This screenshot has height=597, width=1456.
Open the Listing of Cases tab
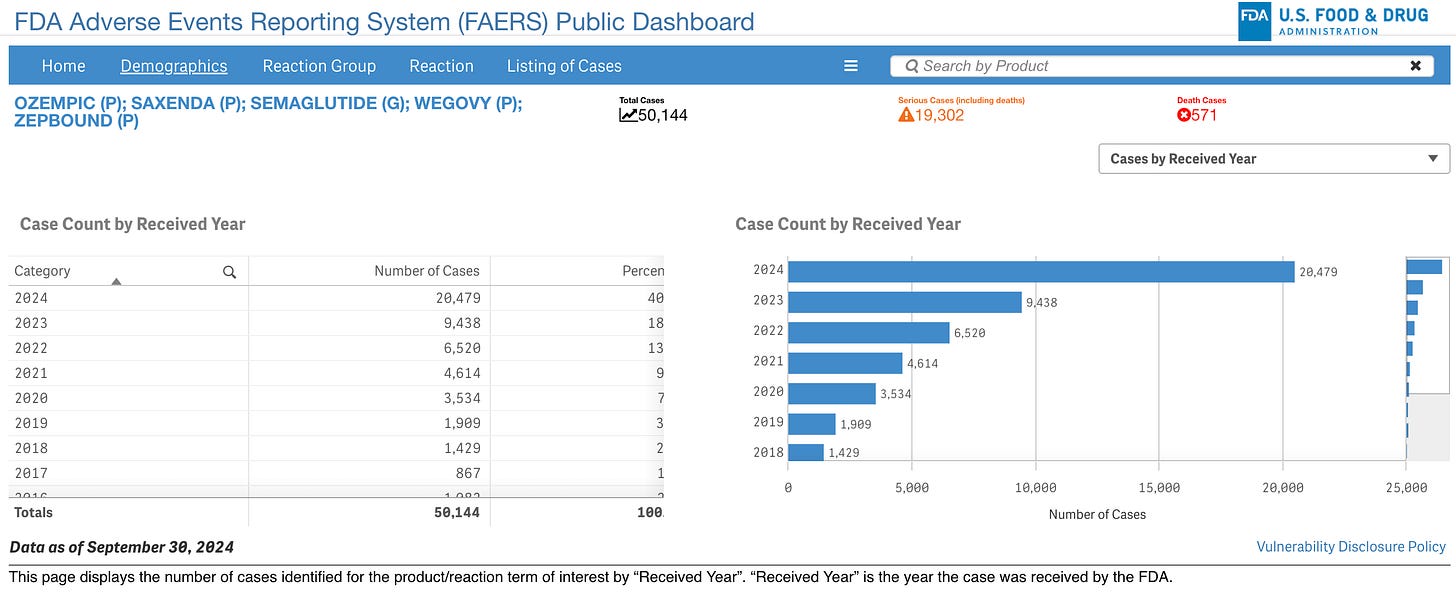(564, 66)
